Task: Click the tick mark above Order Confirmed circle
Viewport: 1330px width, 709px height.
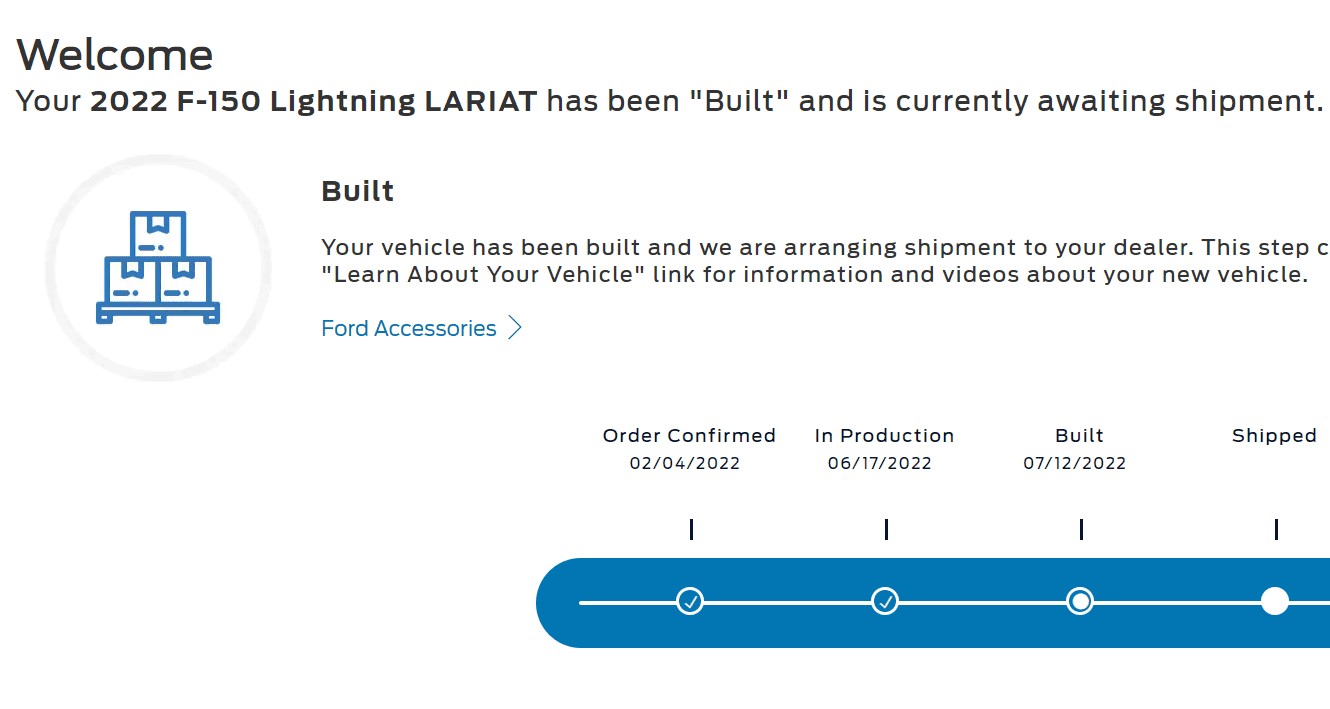Action: 691,529
